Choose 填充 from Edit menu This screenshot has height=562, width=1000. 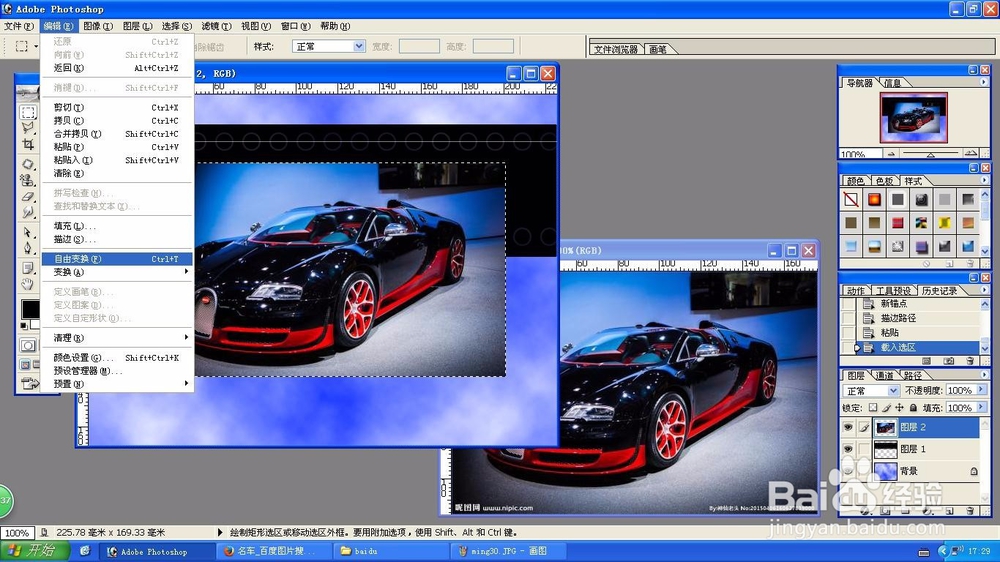coord(117,226)
